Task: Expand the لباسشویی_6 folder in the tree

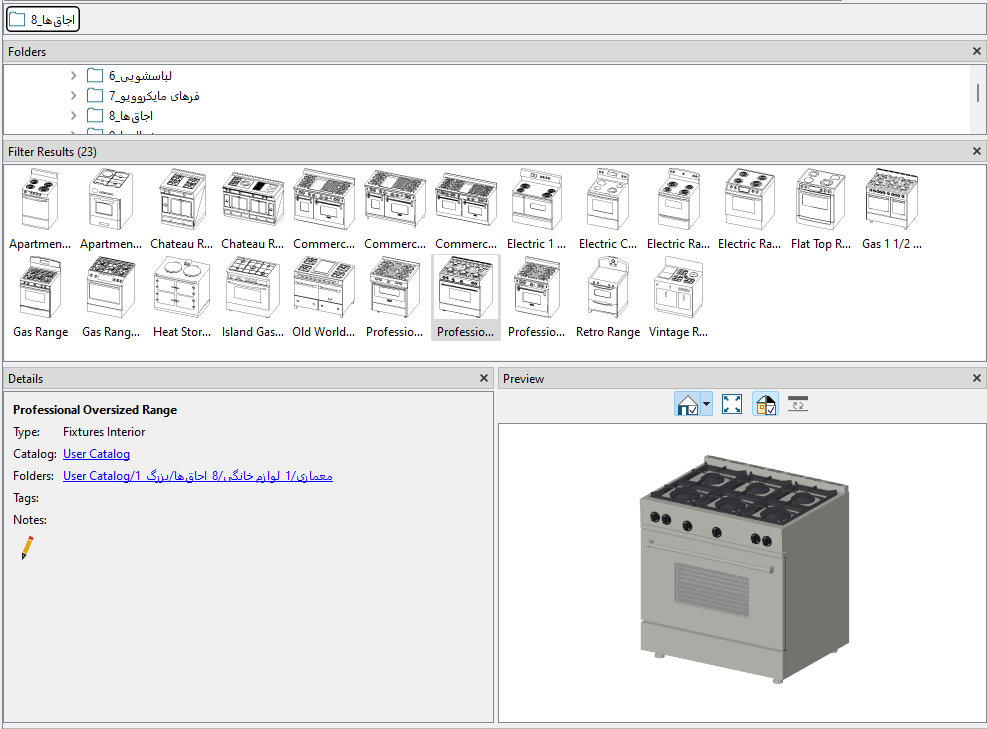Action: tap(74, 76)
